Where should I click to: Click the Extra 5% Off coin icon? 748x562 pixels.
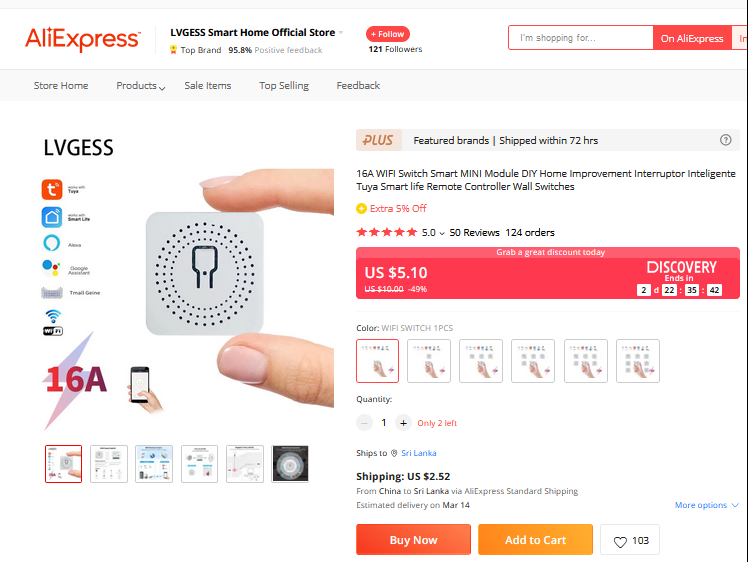pyautogui.click(x=361, y=208)
